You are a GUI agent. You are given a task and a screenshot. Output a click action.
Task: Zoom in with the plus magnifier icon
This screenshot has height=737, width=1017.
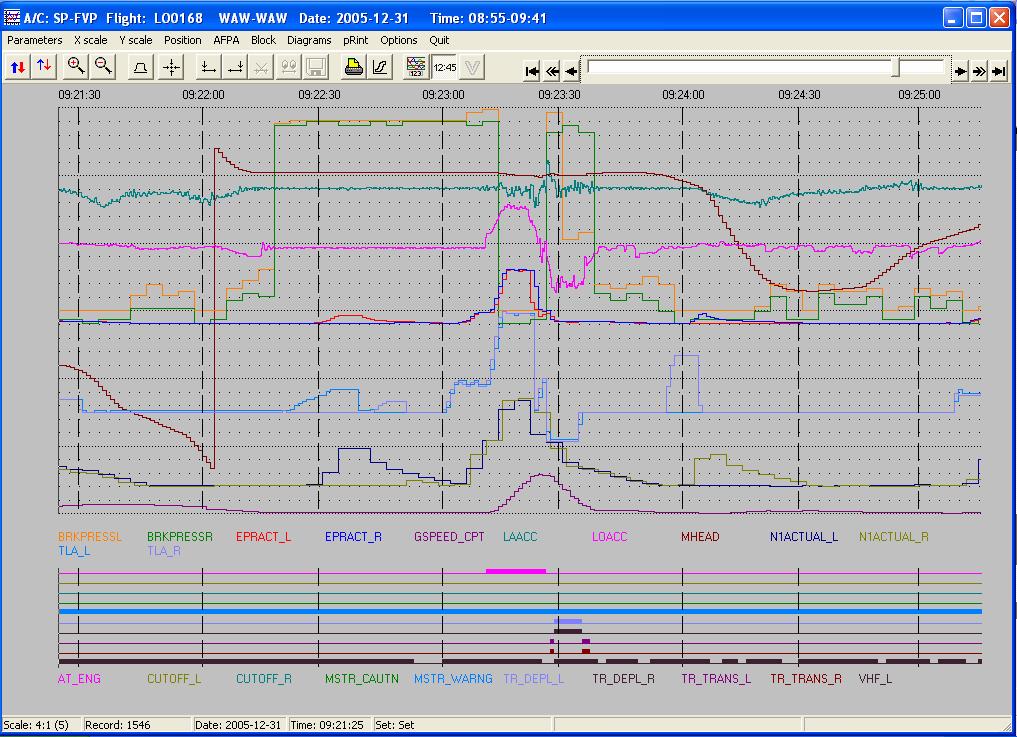tap(77, 67)
